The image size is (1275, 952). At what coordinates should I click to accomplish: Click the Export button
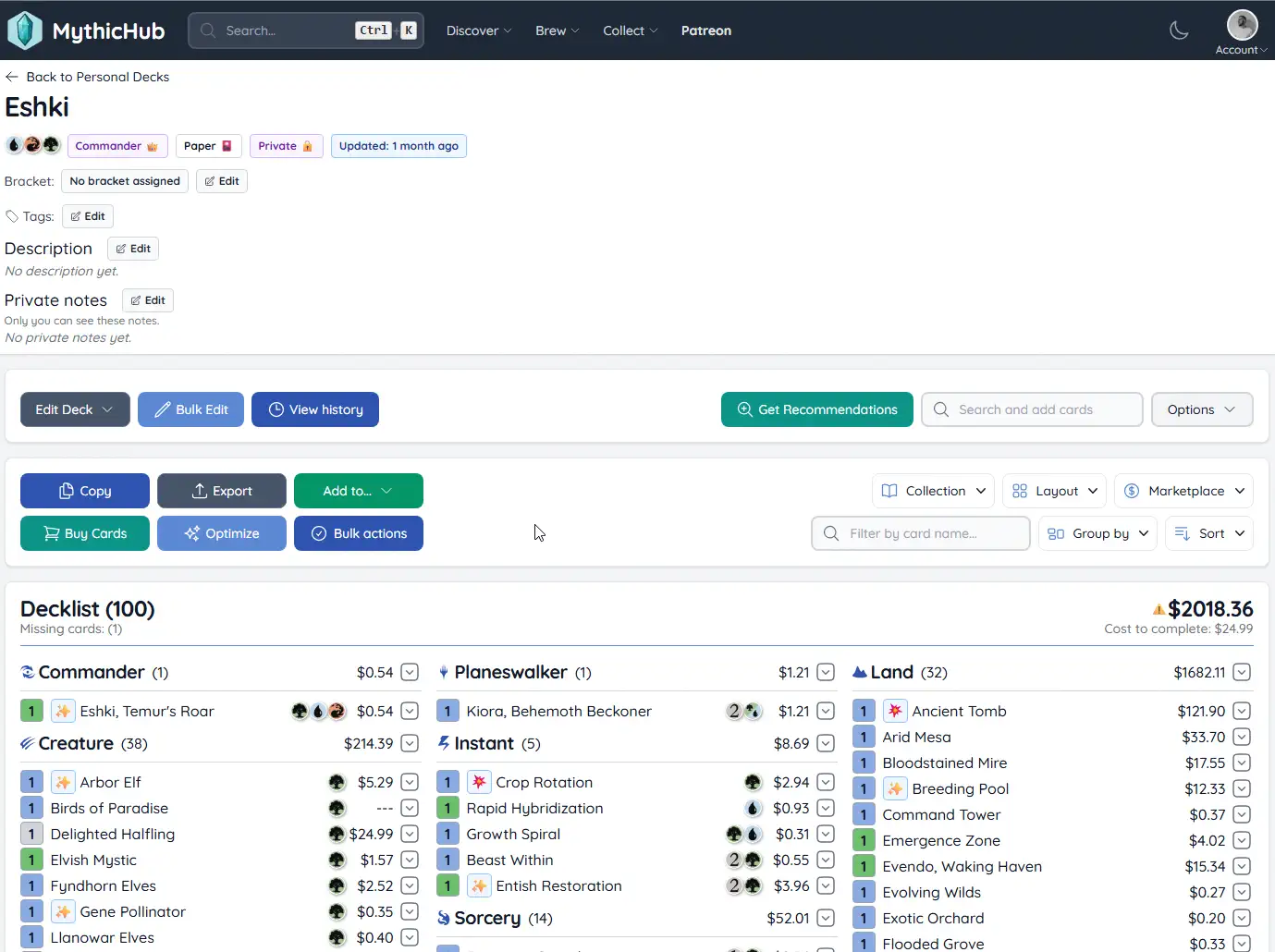tap(222, 491)
